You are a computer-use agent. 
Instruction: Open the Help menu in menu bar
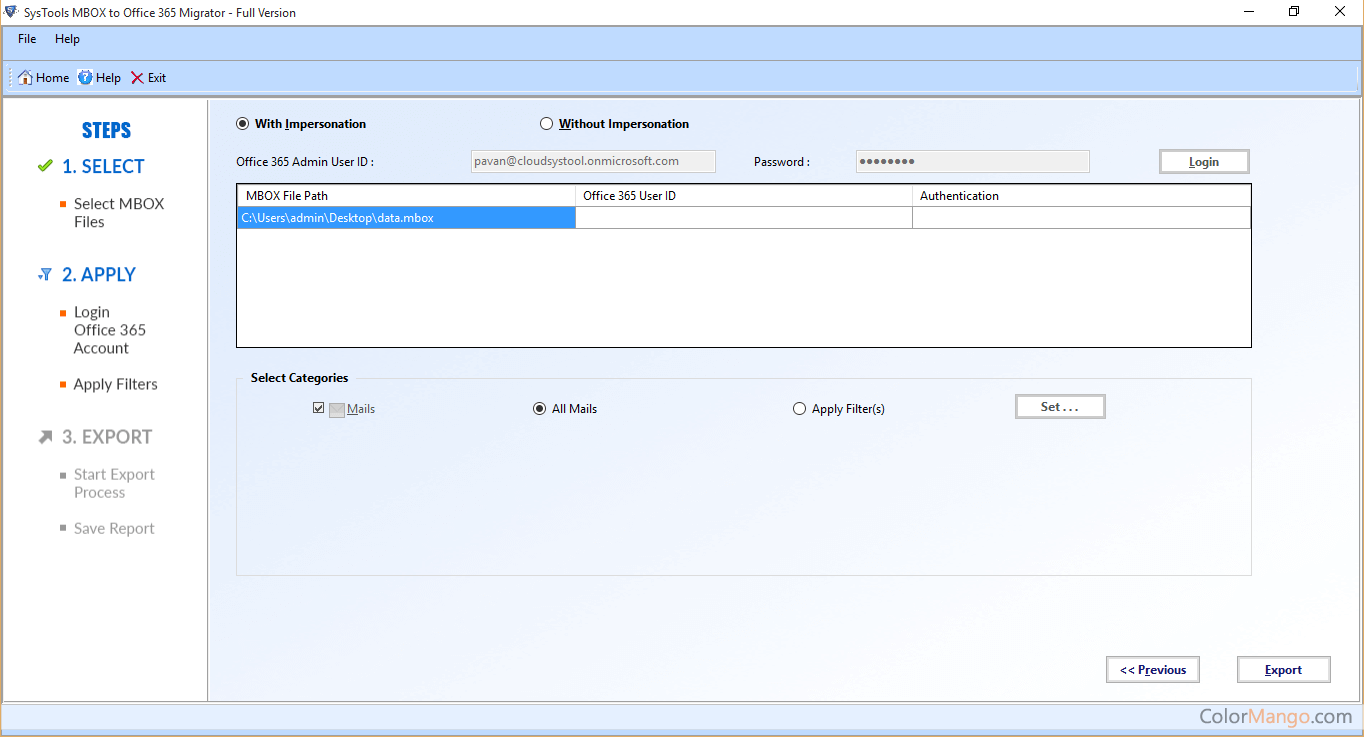[67, 39]
